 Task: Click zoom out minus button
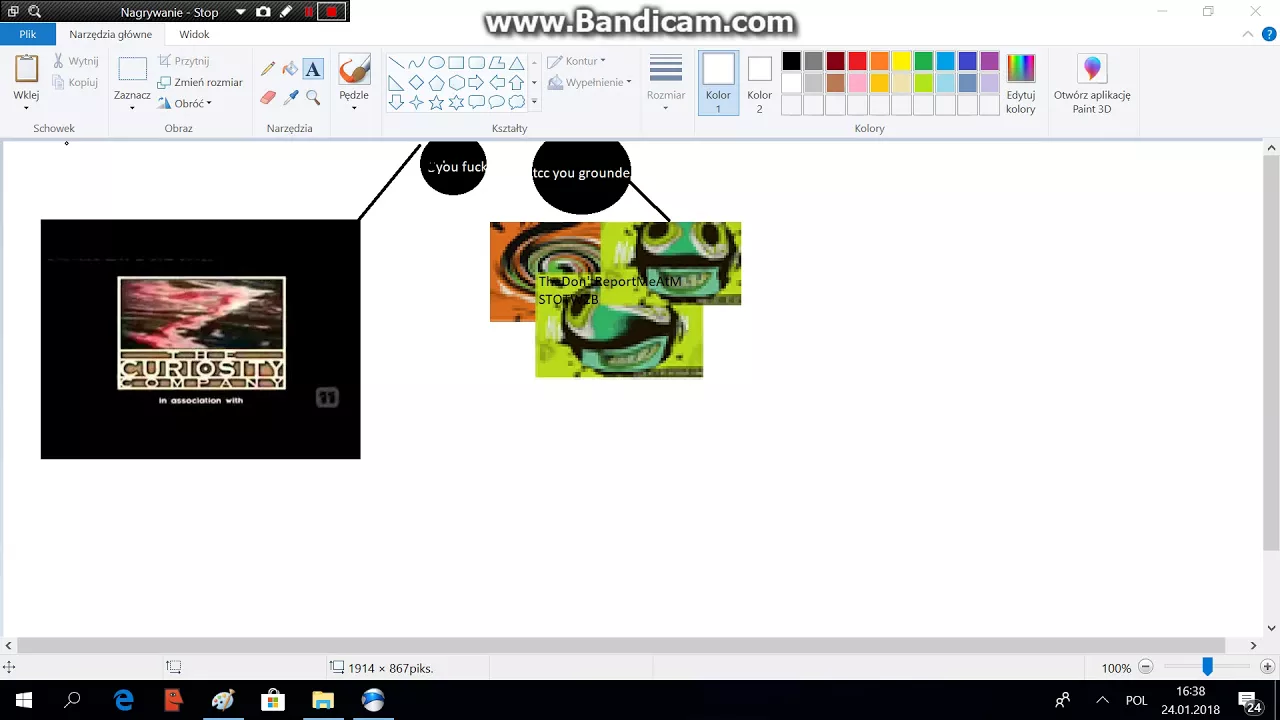pos(1146,667)
